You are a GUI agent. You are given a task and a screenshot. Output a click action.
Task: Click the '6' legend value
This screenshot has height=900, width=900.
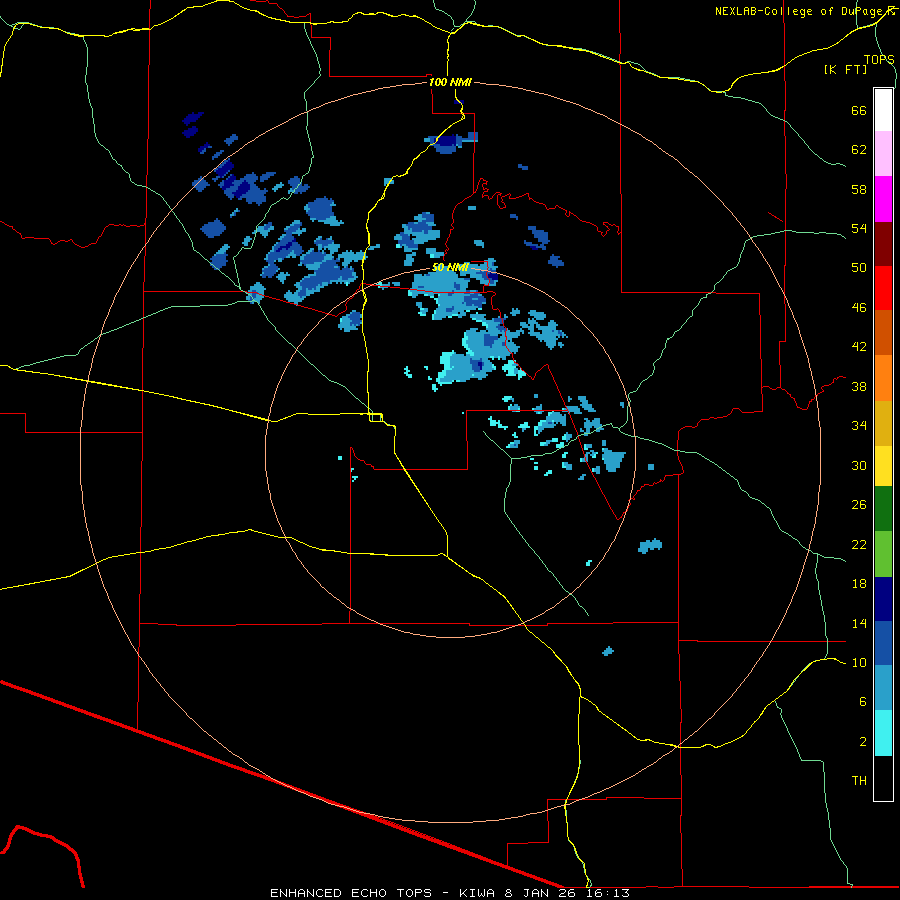tap(863, 701)
